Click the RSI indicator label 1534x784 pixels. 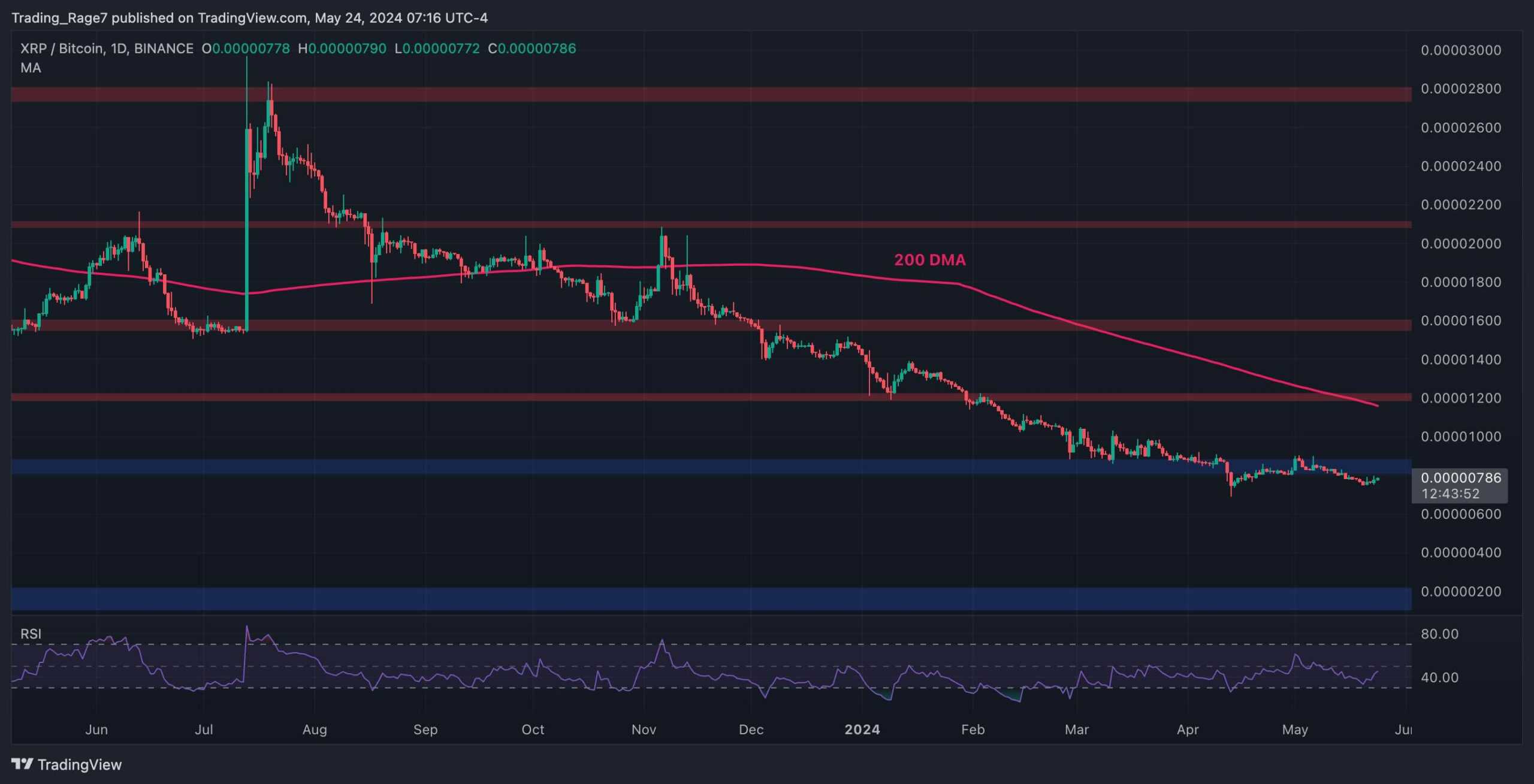click(x=31, y=634)
